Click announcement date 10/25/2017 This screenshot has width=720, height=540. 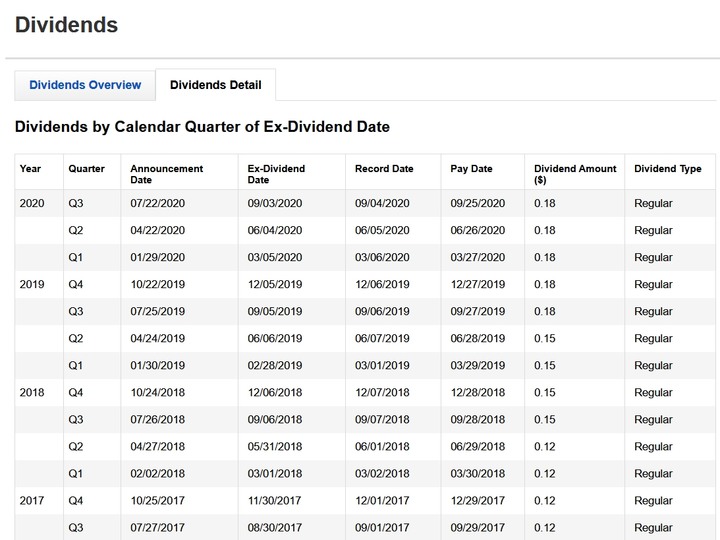tap(158, 501)
